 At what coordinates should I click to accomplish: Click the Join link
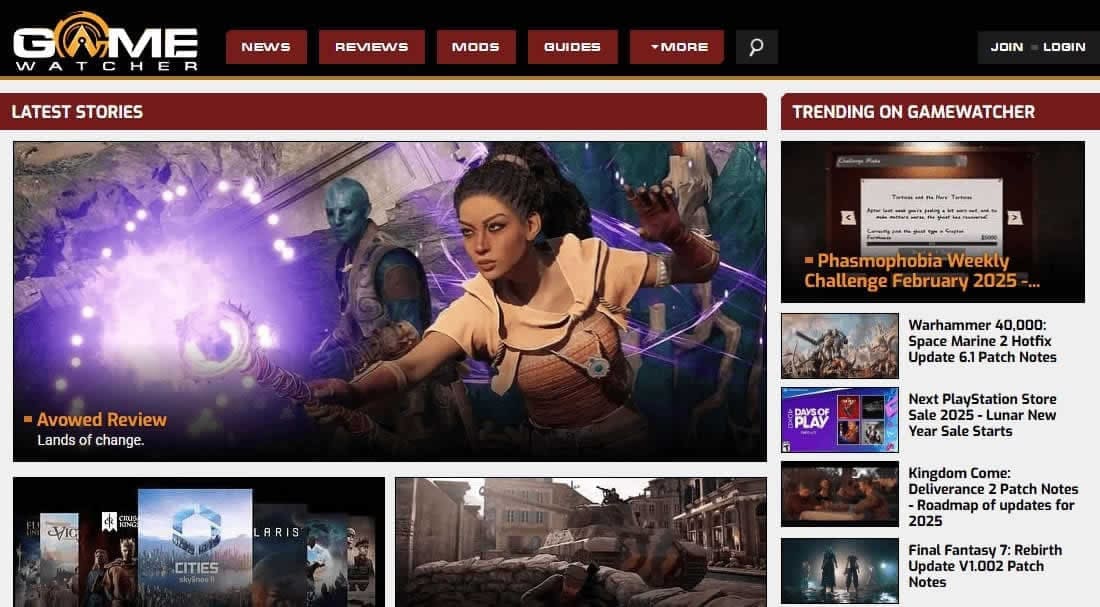(x=1006, y=47)
